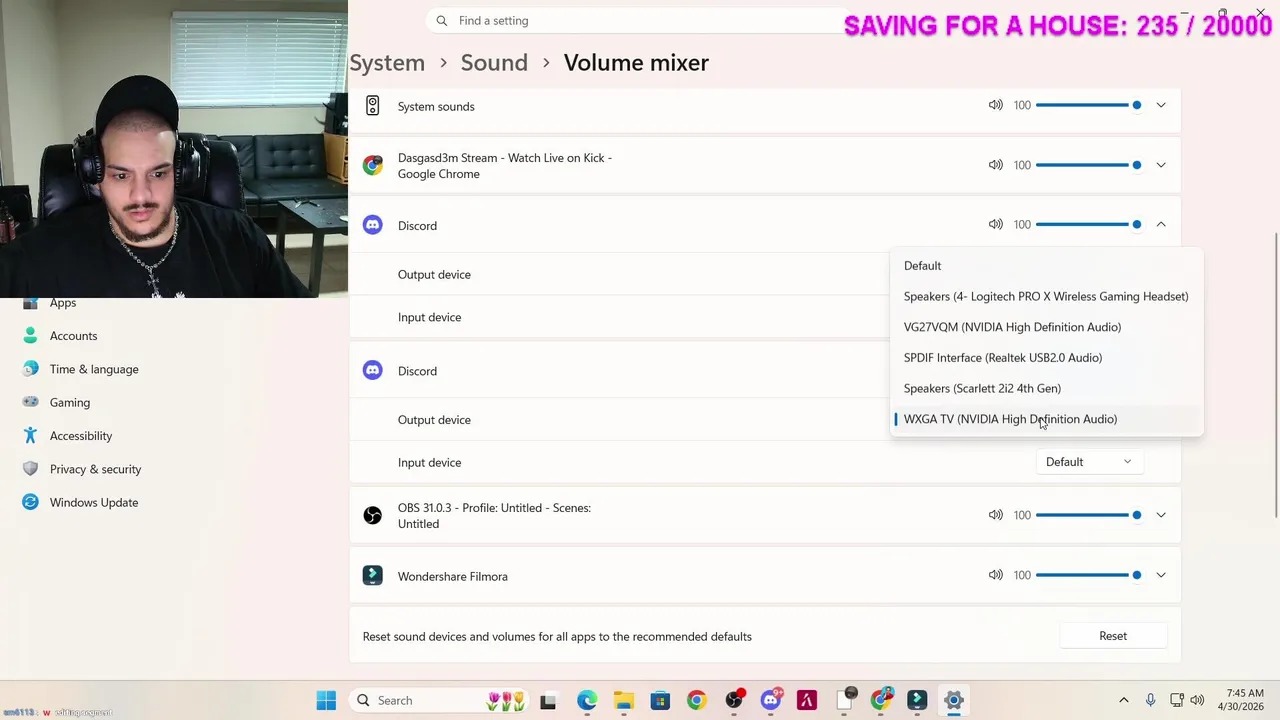The image size is (1280, 720).
Task: Click the System sounds speaker icon
Action: pyautogui.click(x=373, y=106)
